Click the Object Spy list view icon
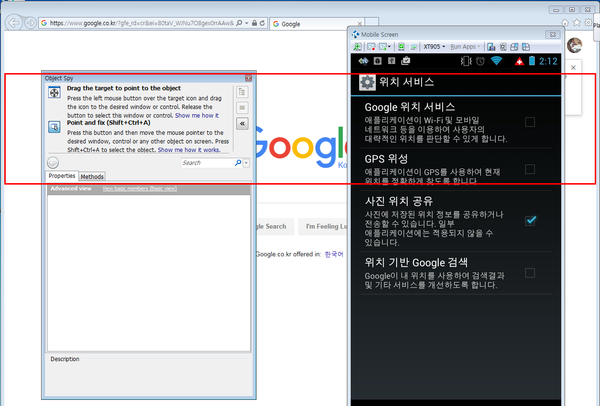Screen dimensions: 600x406 click(x=242, y=108)
